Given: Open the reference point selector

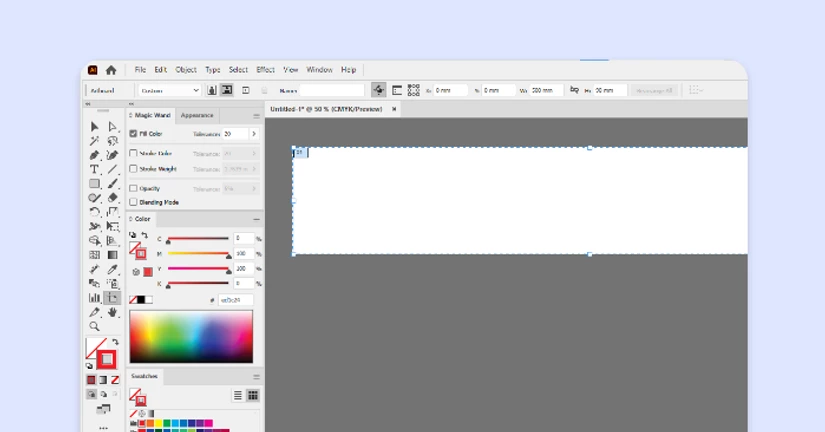Looking at the screenshot, I should click(414, 91).
